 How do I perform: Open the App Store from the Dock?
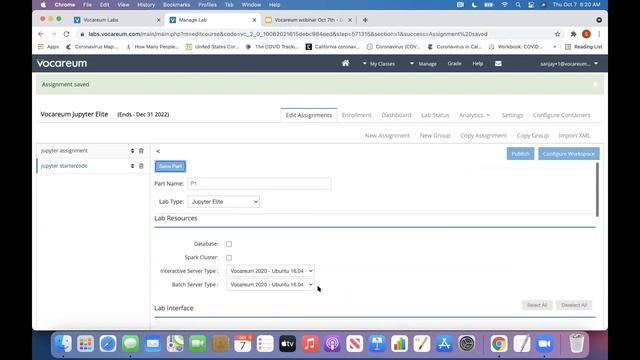click(x=444, y=344)
